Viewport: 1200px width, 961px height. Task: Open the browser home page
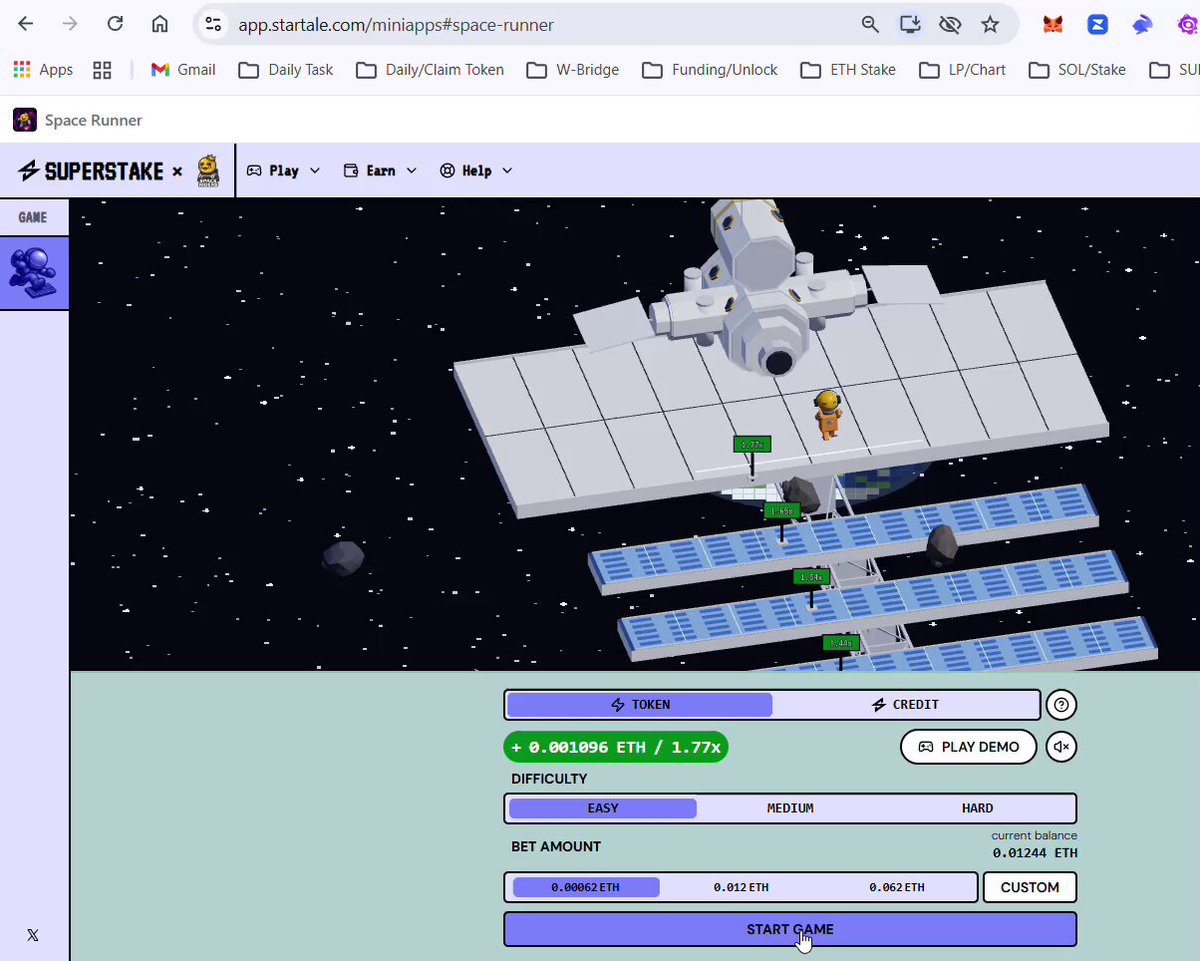tap(160, 24)
